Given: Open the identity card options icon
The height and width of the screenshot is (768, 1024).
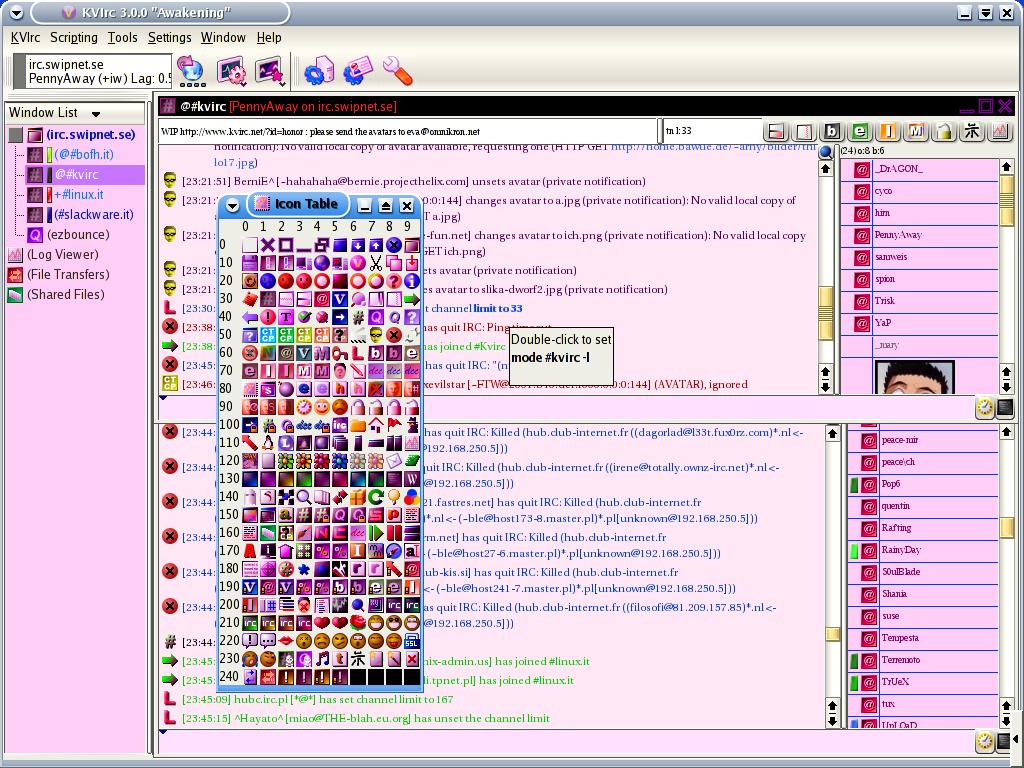Looking at the screenshot, I should coord(358,70).
